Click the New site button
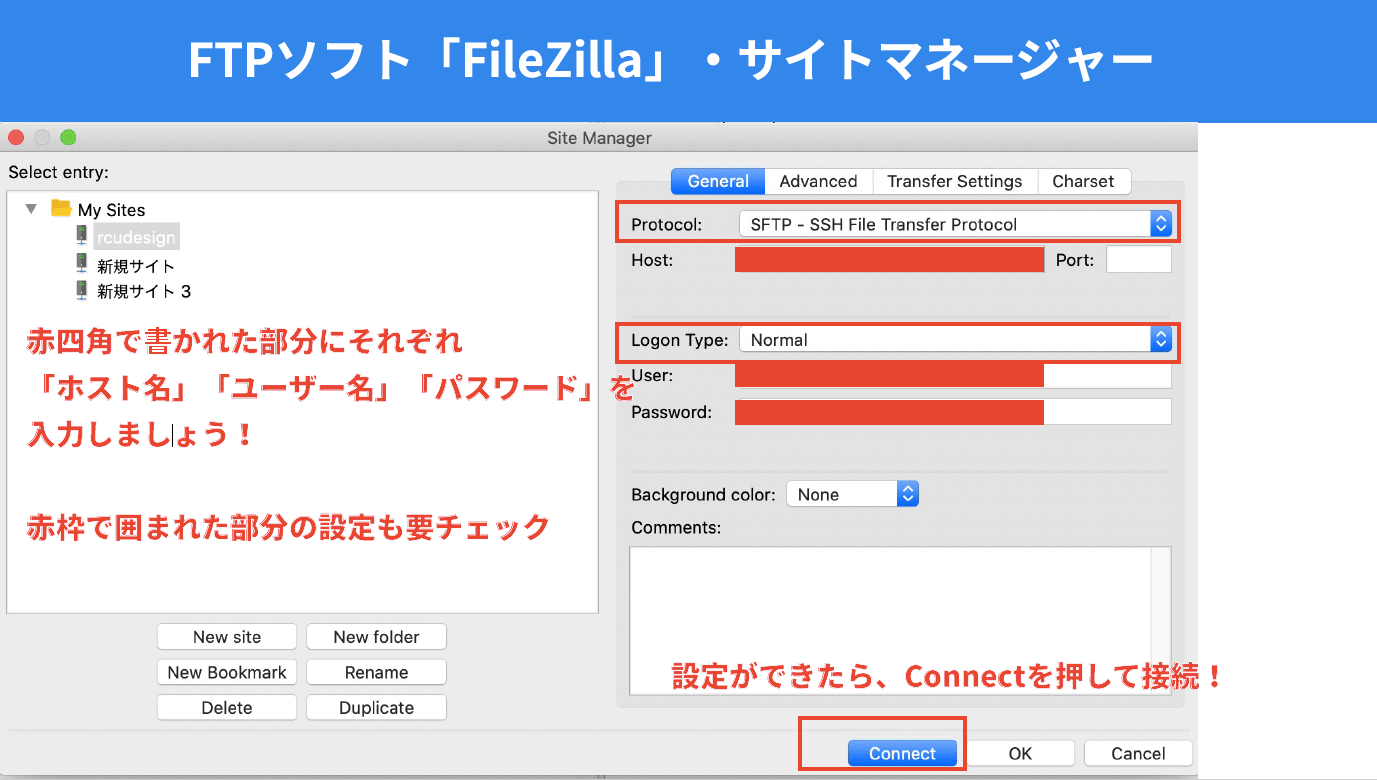 (227, 637)
